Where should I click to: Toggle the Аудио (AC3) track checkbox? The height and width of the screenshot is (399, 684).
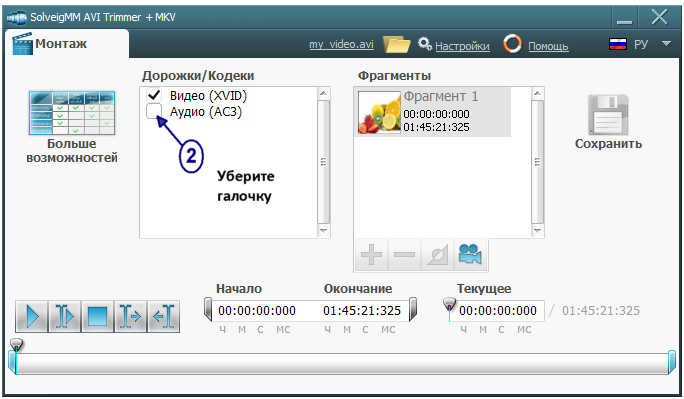pos(154,111)
